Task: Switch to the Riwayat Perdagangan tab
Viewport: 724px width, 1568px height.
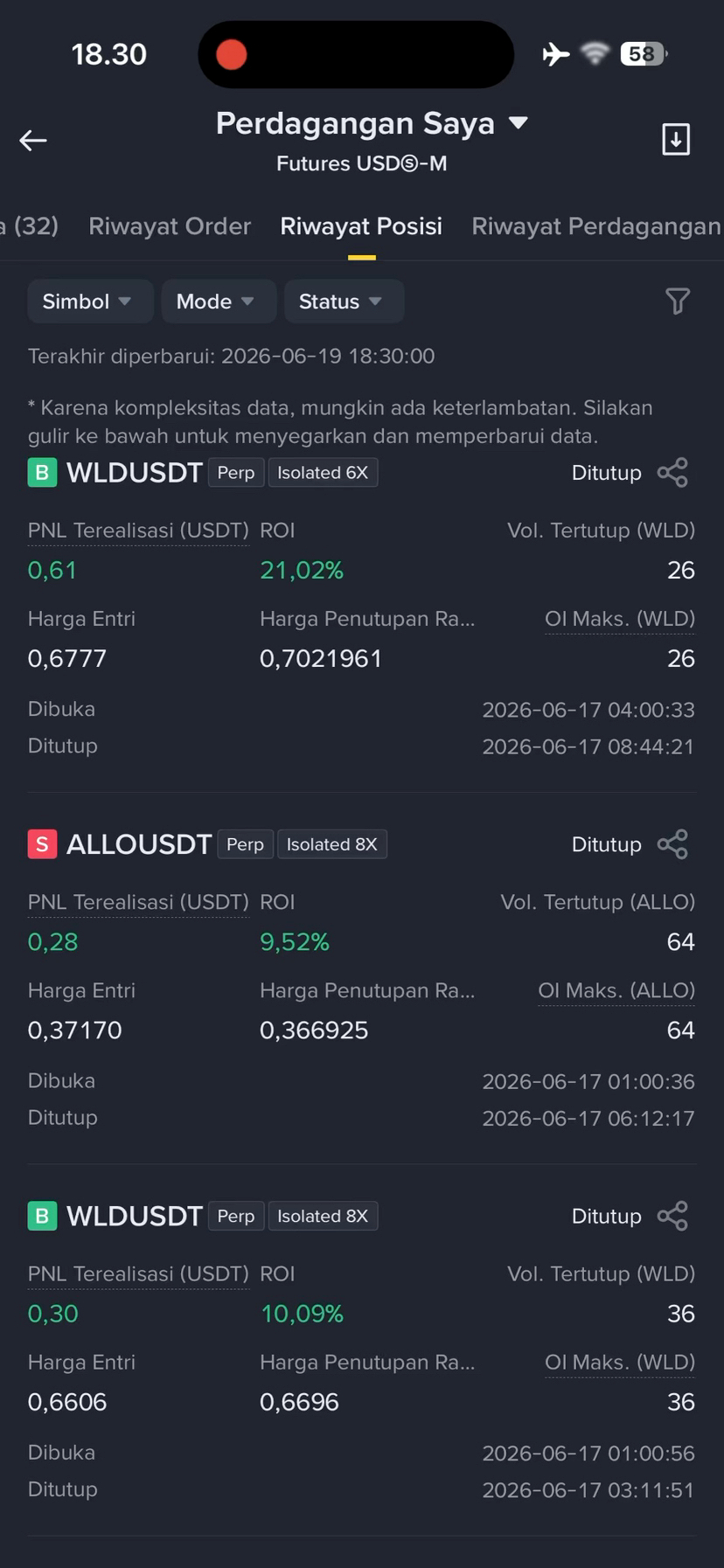Action: pos(596,226)
